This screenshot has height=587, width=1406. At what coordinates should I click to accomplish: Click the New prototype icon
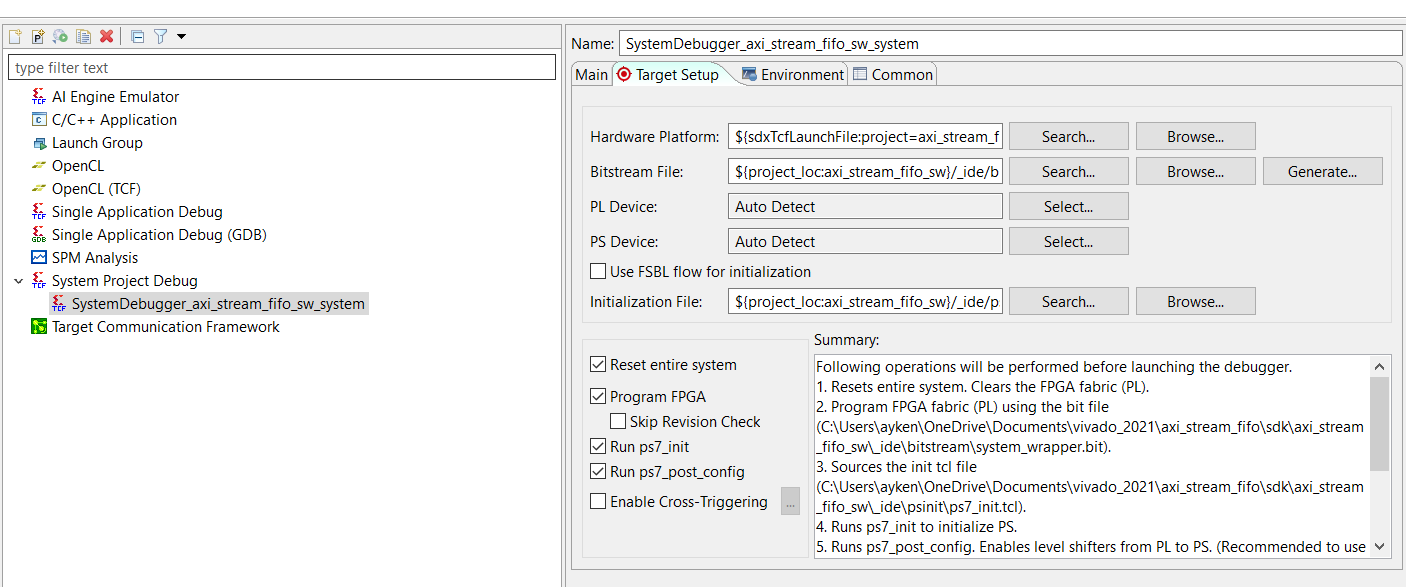tap(38, 36)
